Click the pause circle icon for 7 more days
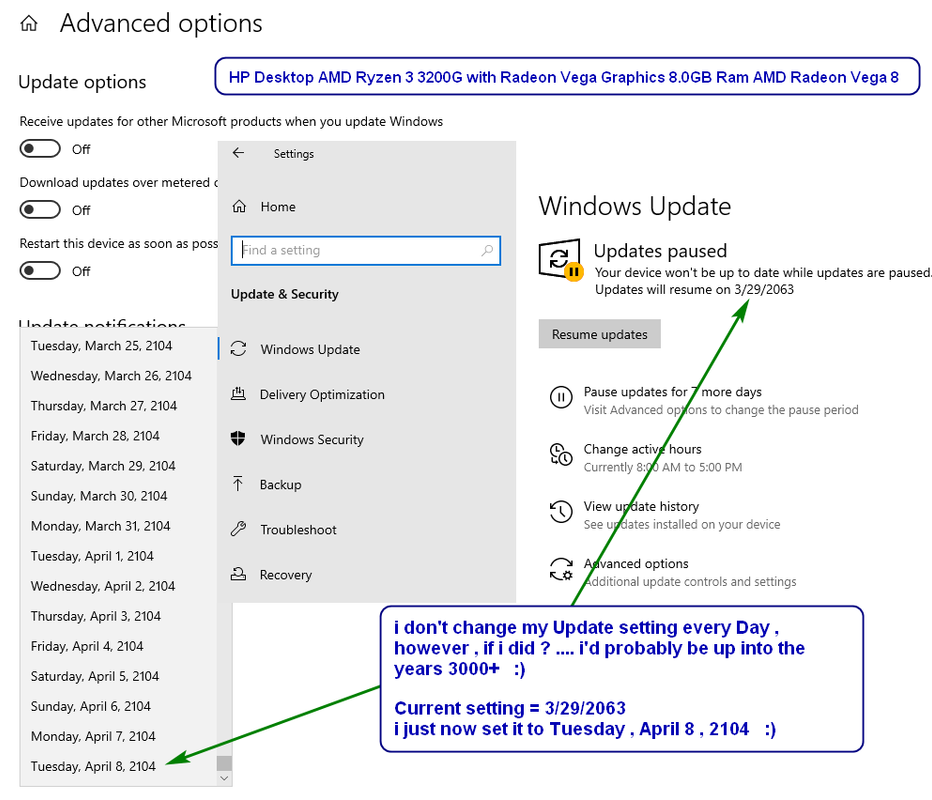The height and width of the screenshot is (800, 932). [x=561, y=397]
